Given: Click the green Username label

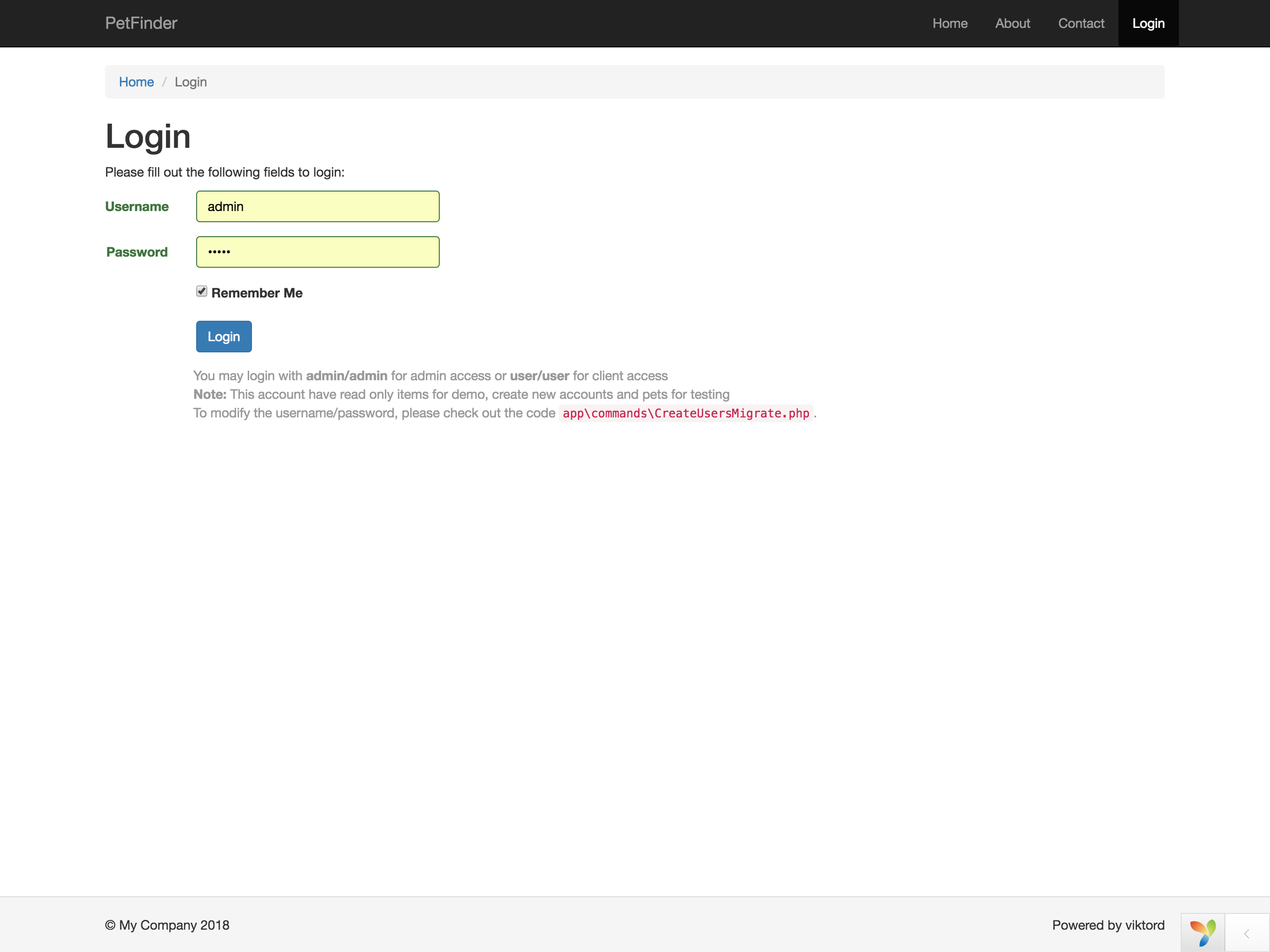Looking at the screenshot, I should [x=137, y=207].
